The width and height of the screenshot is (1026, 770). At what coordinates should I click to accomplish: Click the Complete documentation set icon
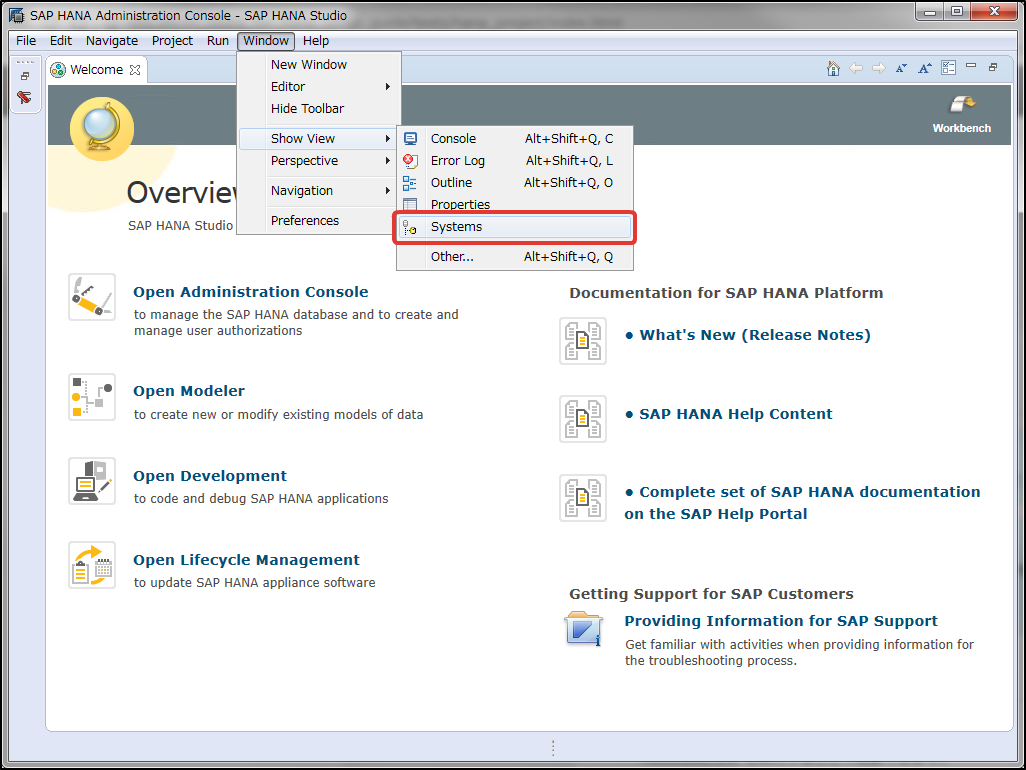point(583,498)
